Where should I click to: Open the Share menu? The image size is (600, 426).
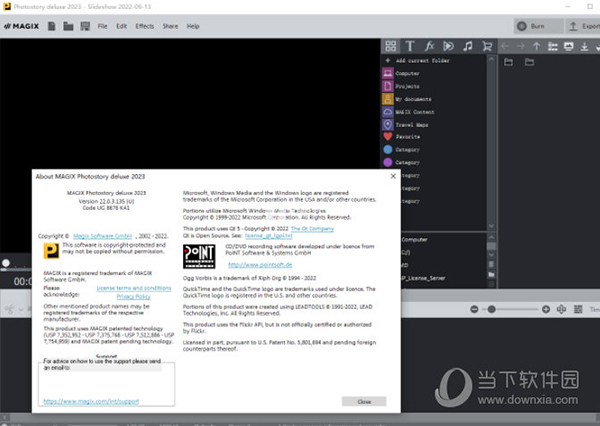coord(170,26)
